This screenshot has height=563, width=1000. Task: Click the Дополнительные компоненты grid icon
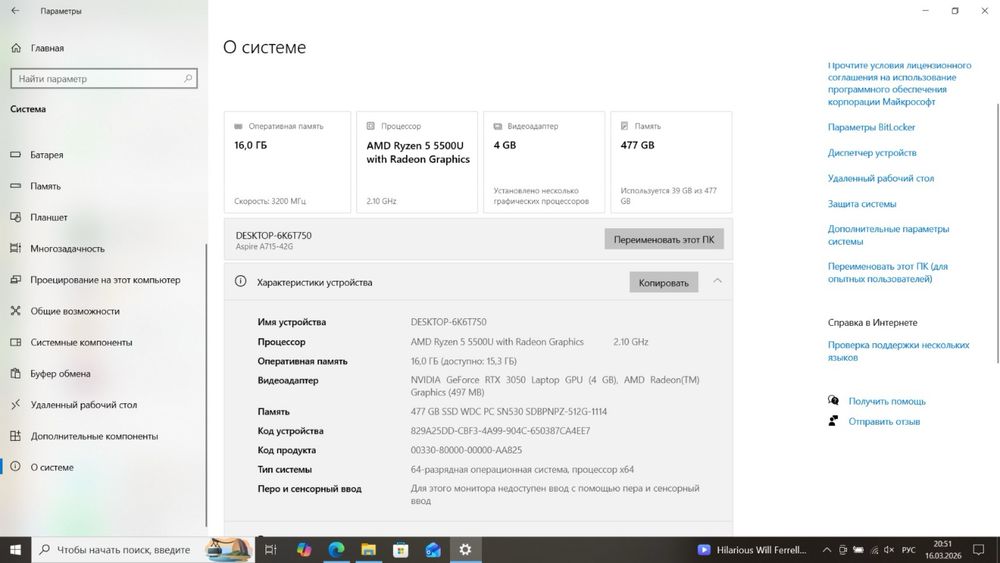(16, 435)
